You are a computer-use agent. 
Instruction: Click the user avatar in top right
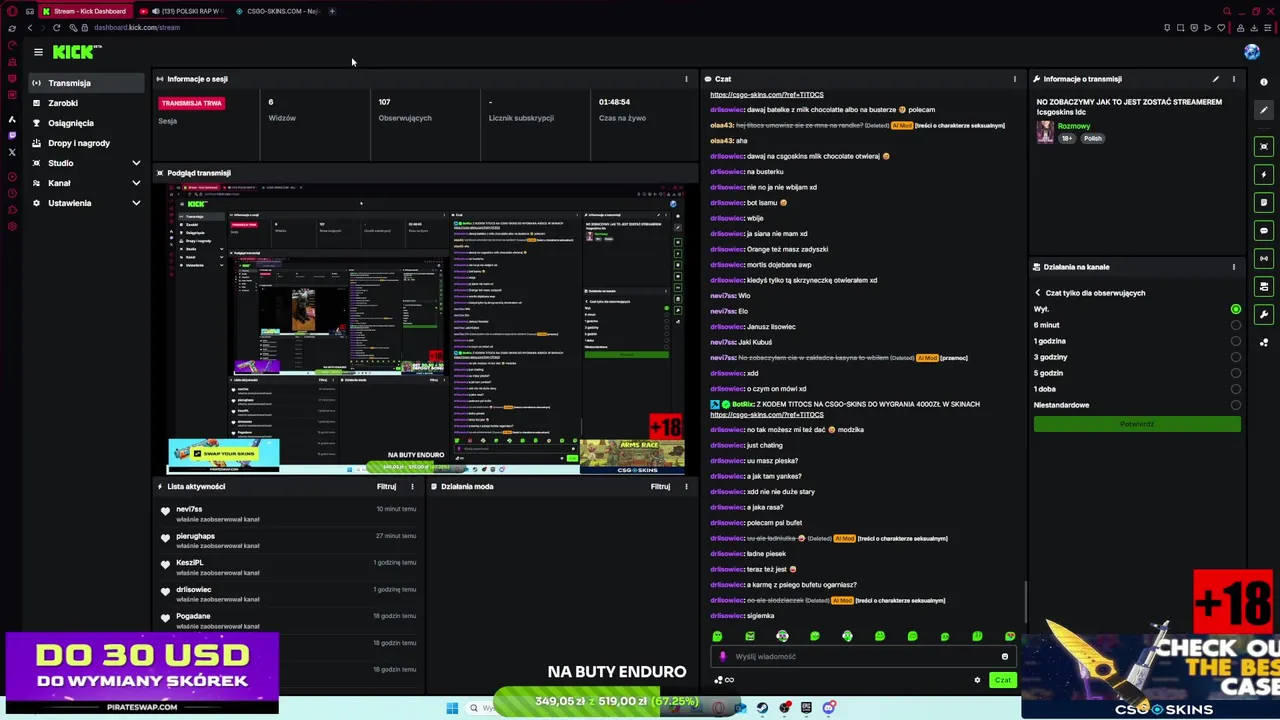point(1252,52)
